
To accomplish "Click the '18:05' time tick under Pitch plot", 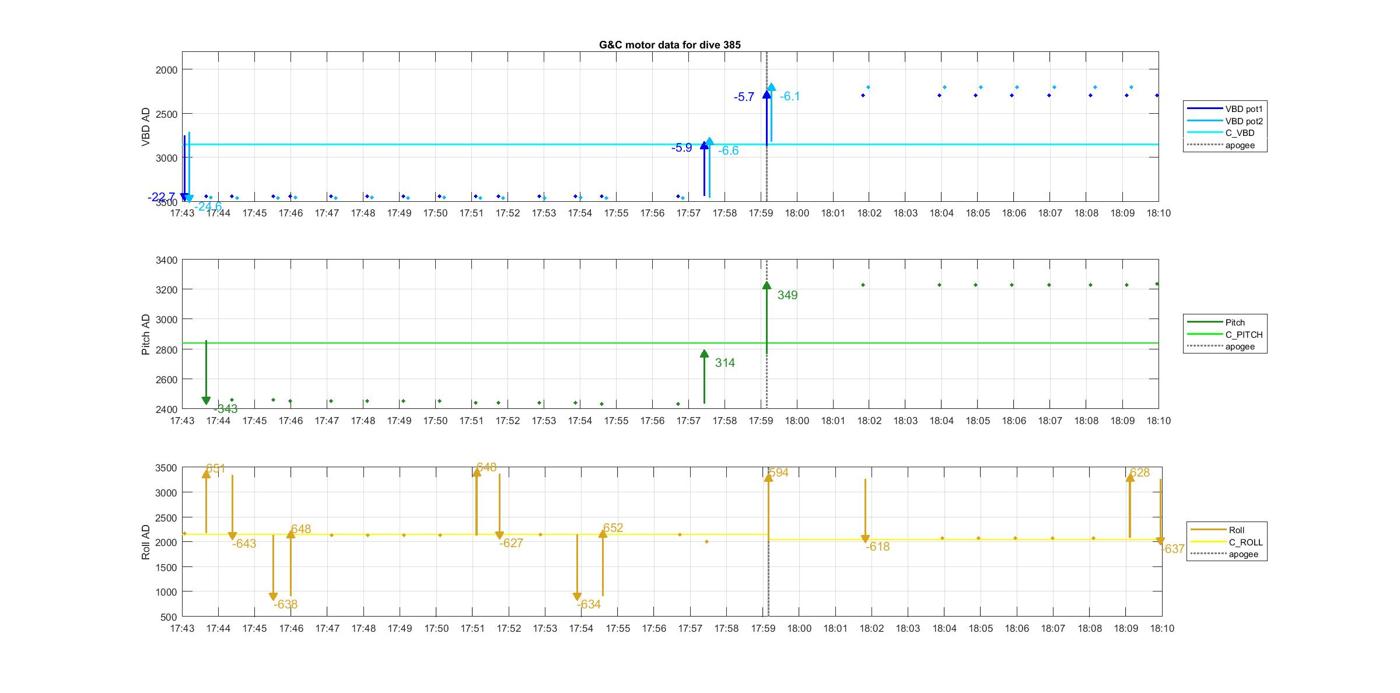I will (x=978, y=421).
